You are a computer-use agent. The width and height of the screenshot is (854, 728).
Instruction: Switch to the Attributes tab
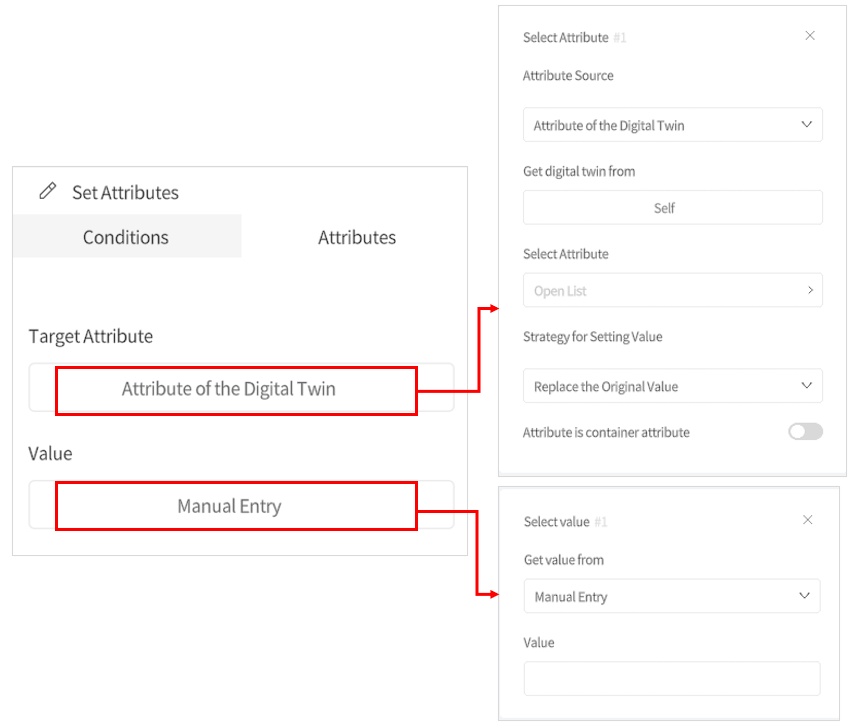tap(357, 237)
